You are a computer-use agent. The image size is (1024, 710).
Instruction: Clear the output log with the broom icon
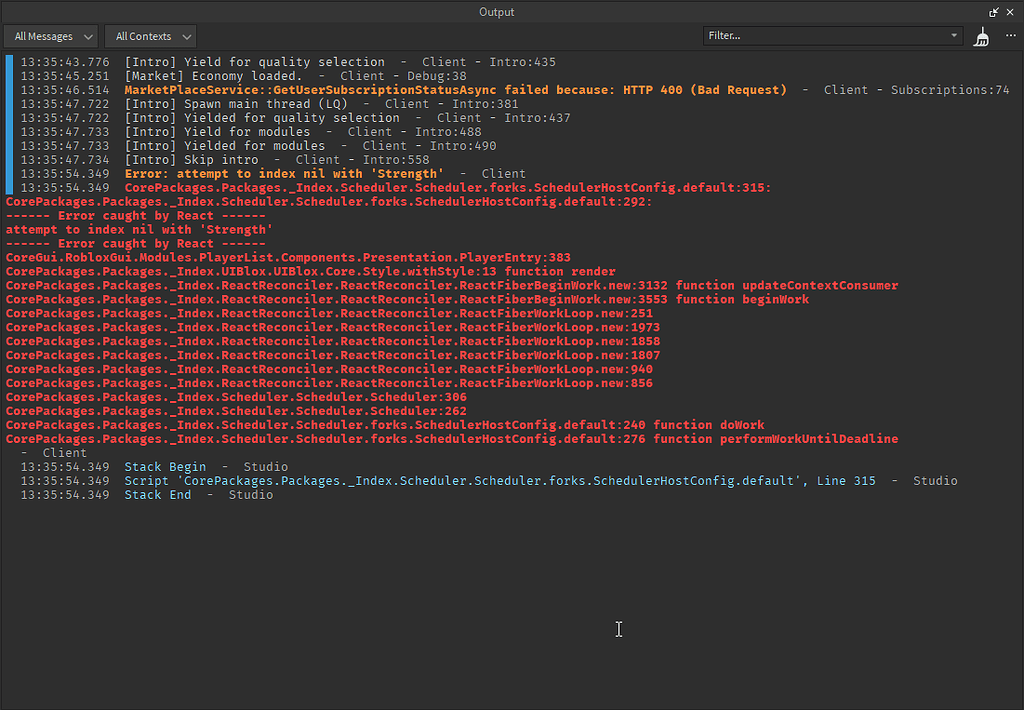981,37
